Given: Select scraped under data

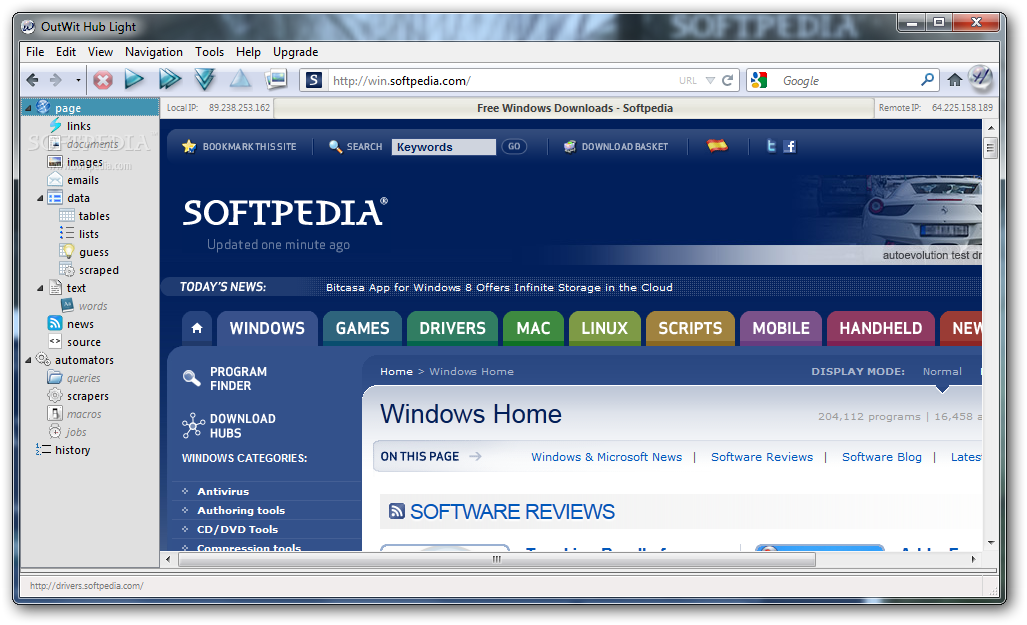Looking at the screenshot, I should coord(99,270).
